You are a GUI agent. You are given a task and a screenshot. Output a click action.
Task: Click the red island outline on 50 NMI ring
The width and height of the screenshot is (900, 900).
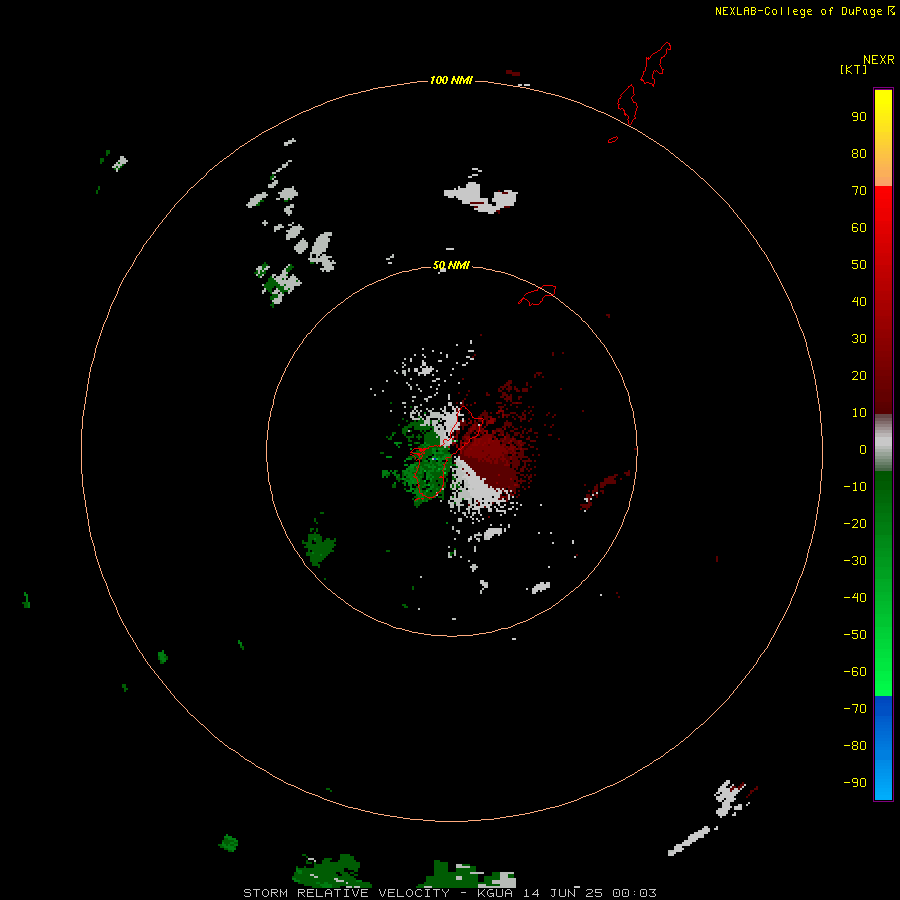[x=537, y=295]
